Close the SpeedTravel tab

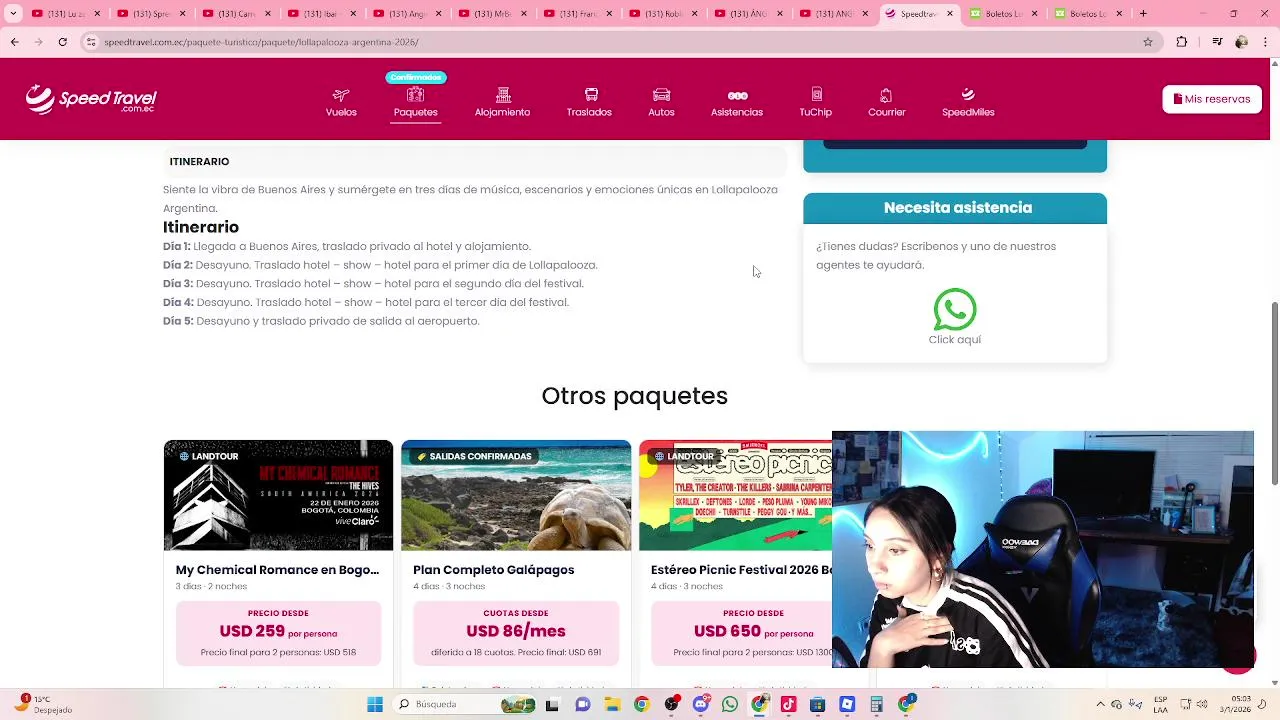950,14
